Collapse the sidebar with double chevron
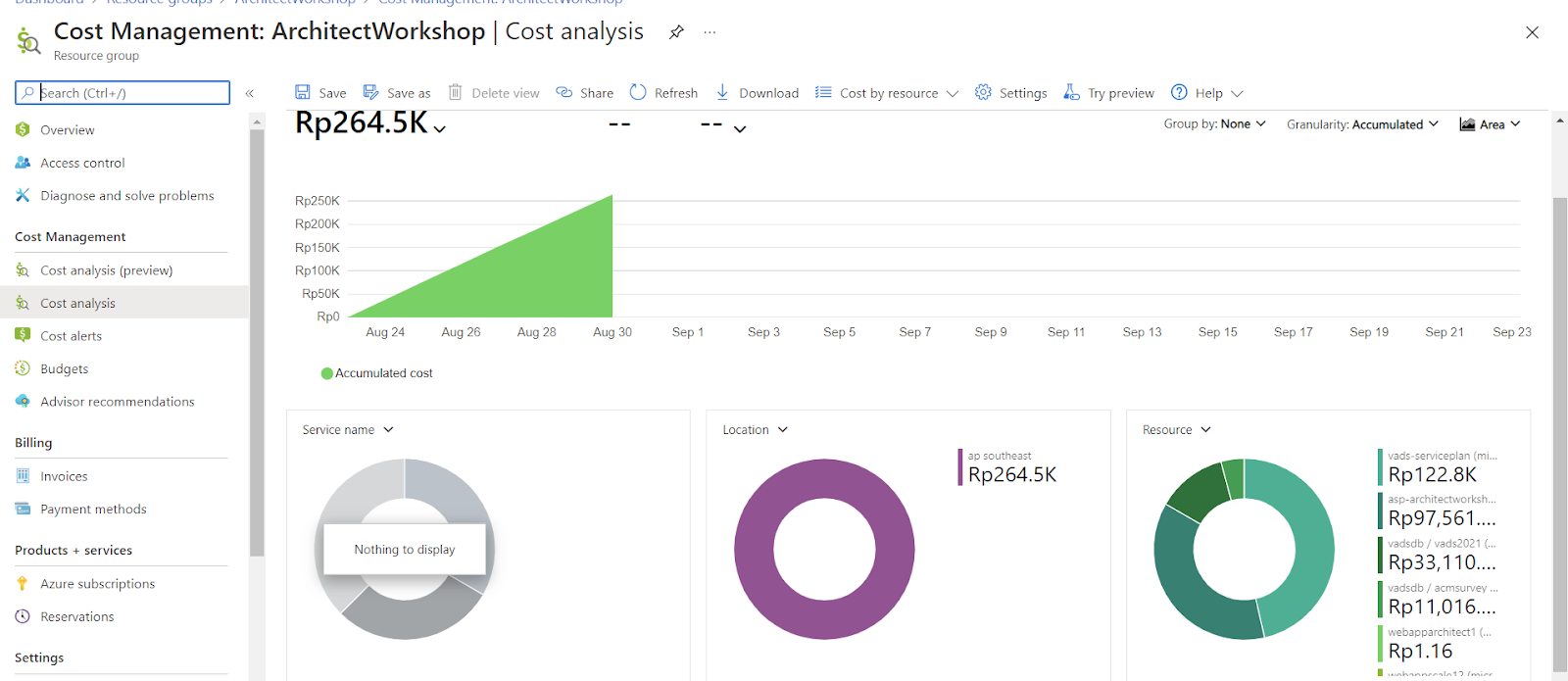Image resolution: width=1568 pixels, height=681 pixels. pyautogui.click(x=250, y=93)
